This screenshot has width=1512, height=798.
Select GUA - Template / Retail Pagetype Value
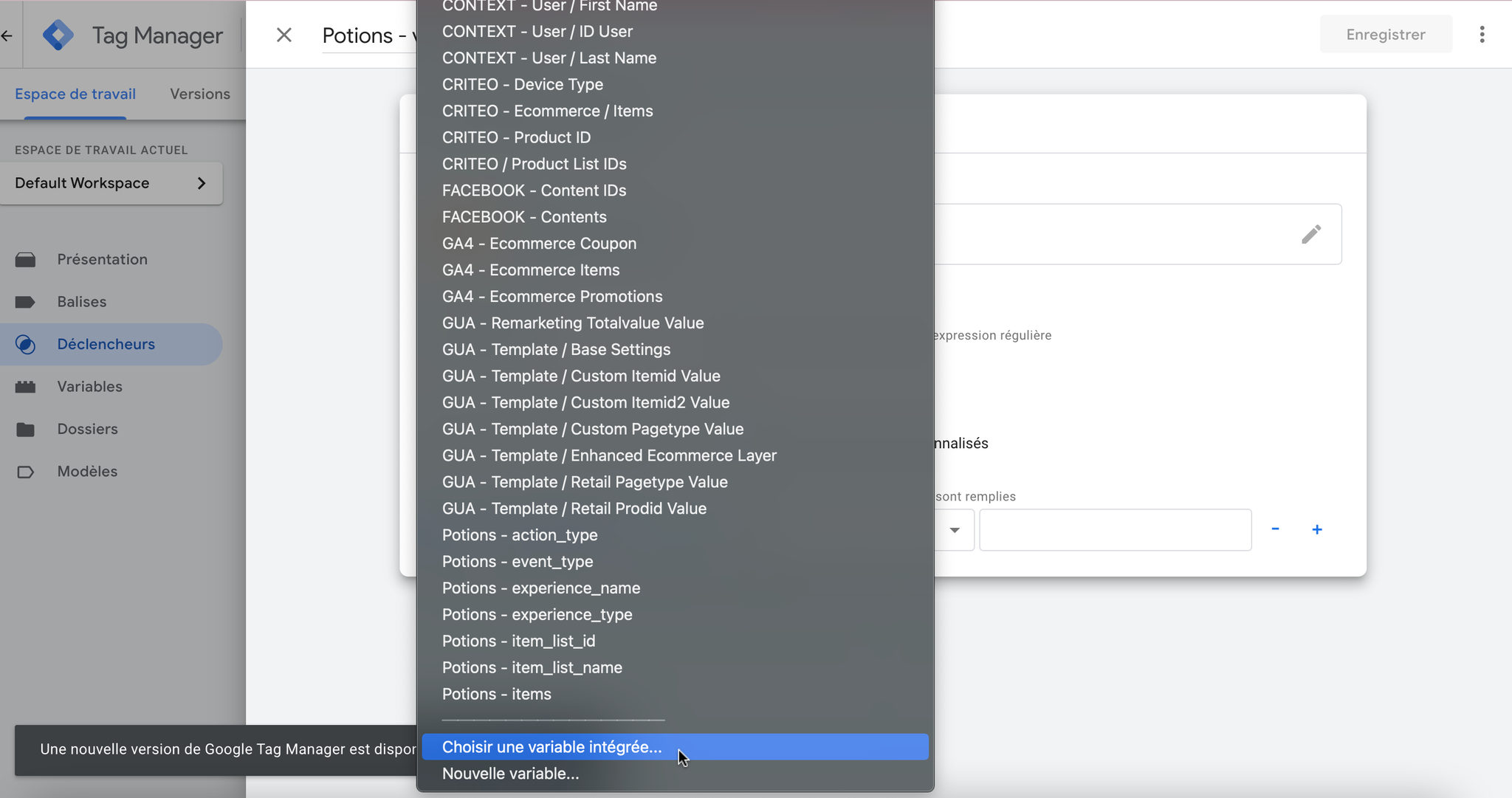pos(676,482)
